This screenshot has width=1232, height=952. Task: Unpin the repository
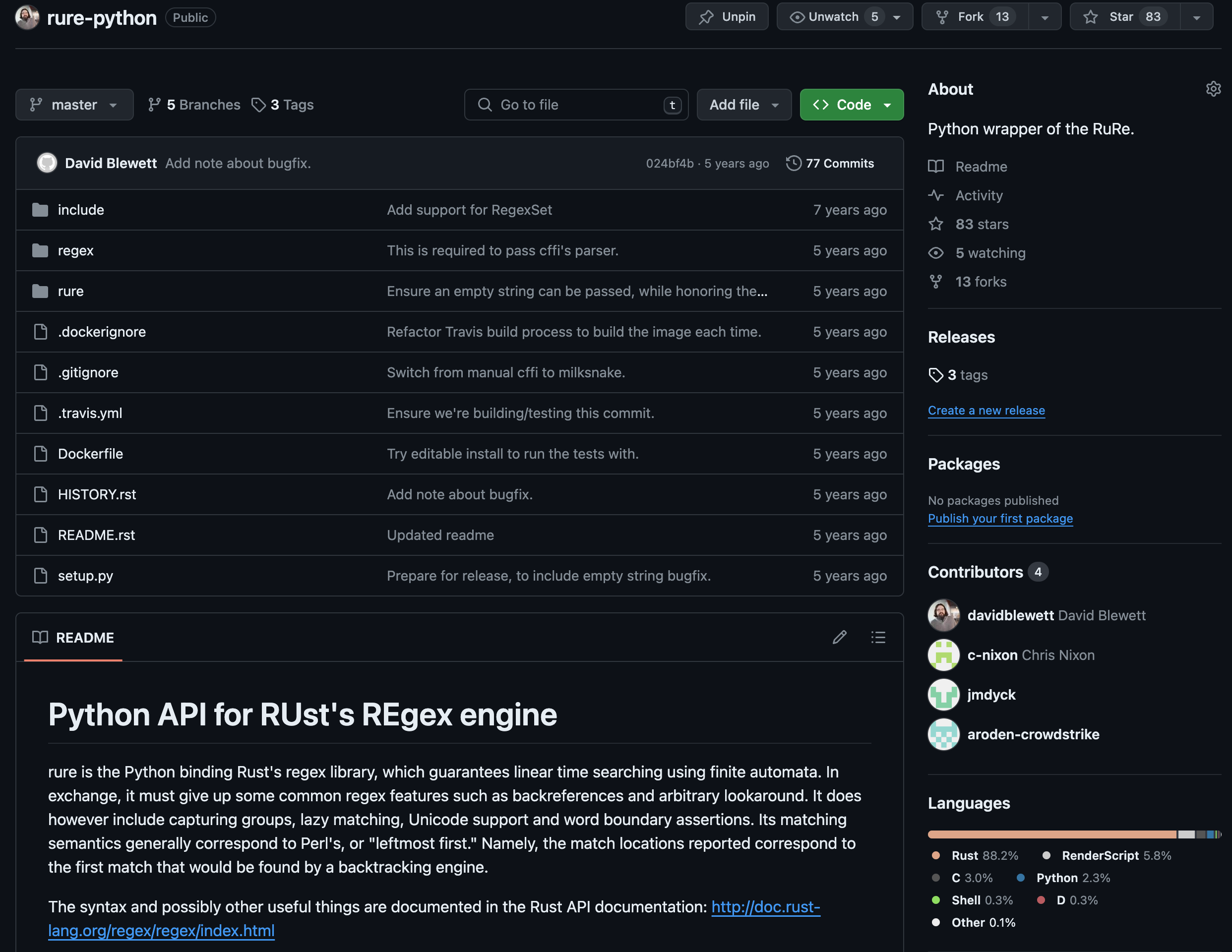tap(727, 17)
